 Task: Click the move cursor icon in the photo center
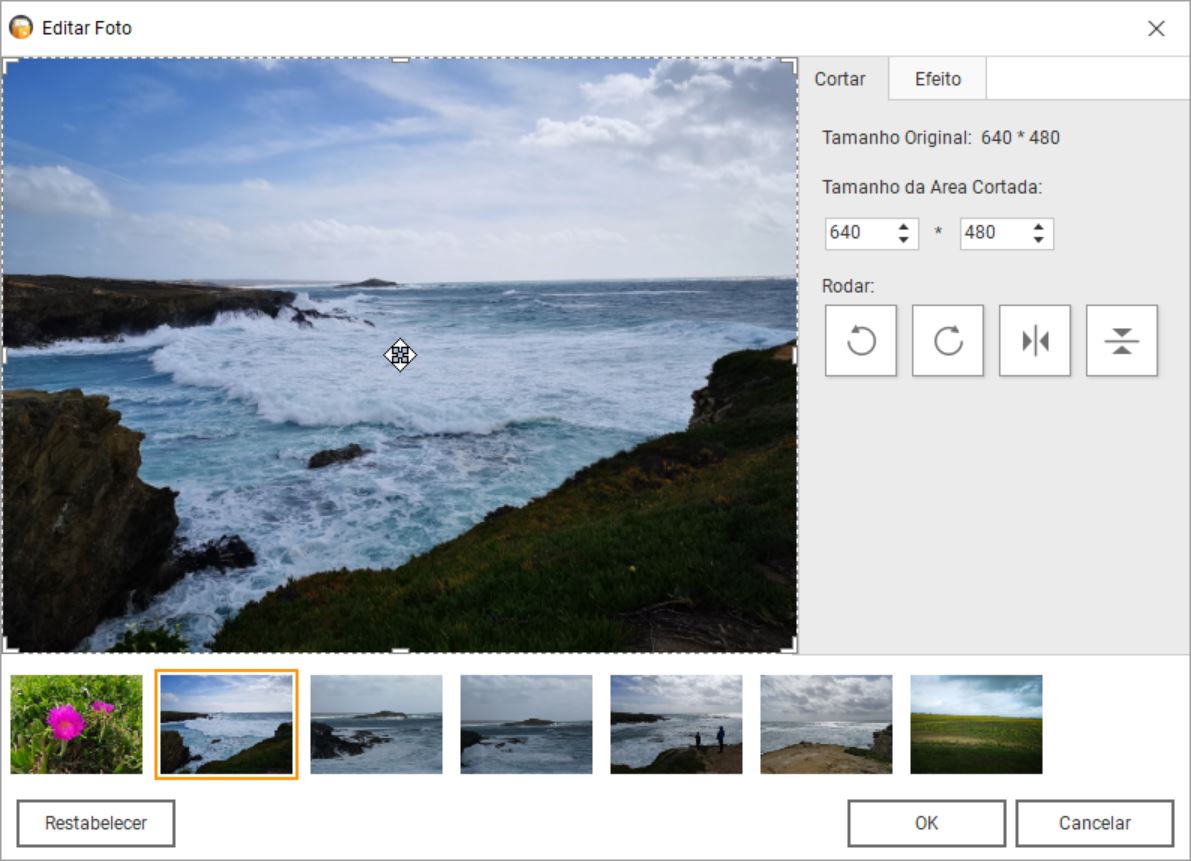click(400, 355)
